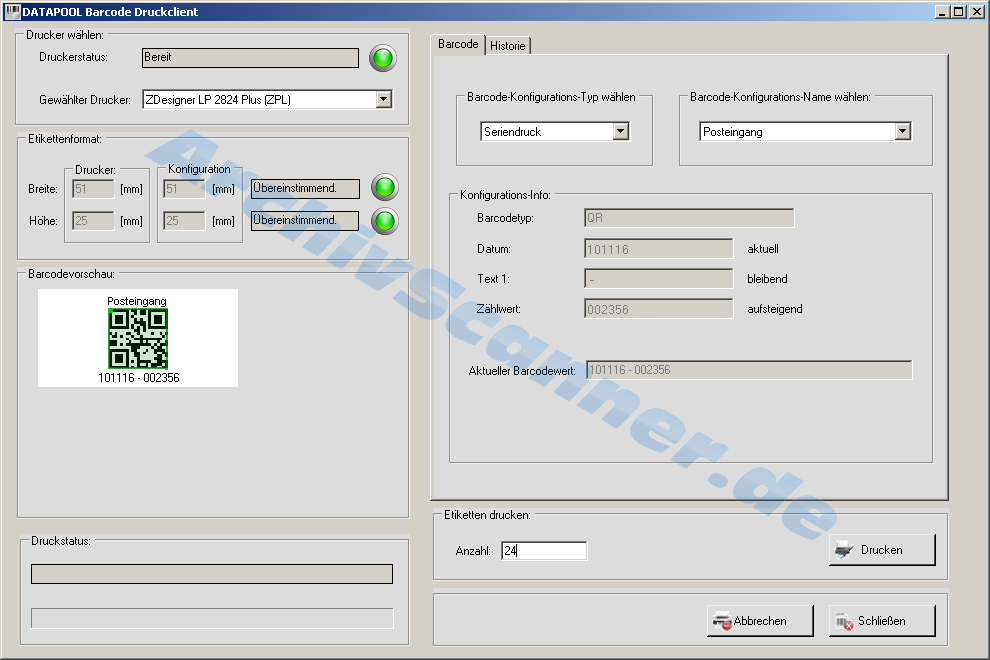The width and height of the screenshot is (990, 660).
Task: Select the Barcode tab
Action: click(x=458, y=45)
